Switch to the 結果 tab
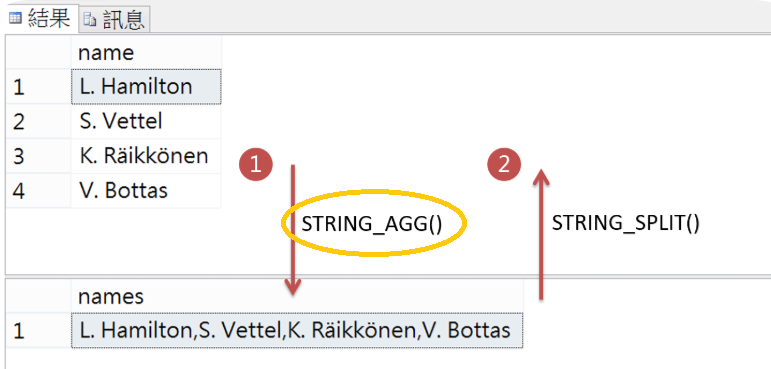Image resolution: width=771 pixels, height=369 pixels. pos(39,18)
